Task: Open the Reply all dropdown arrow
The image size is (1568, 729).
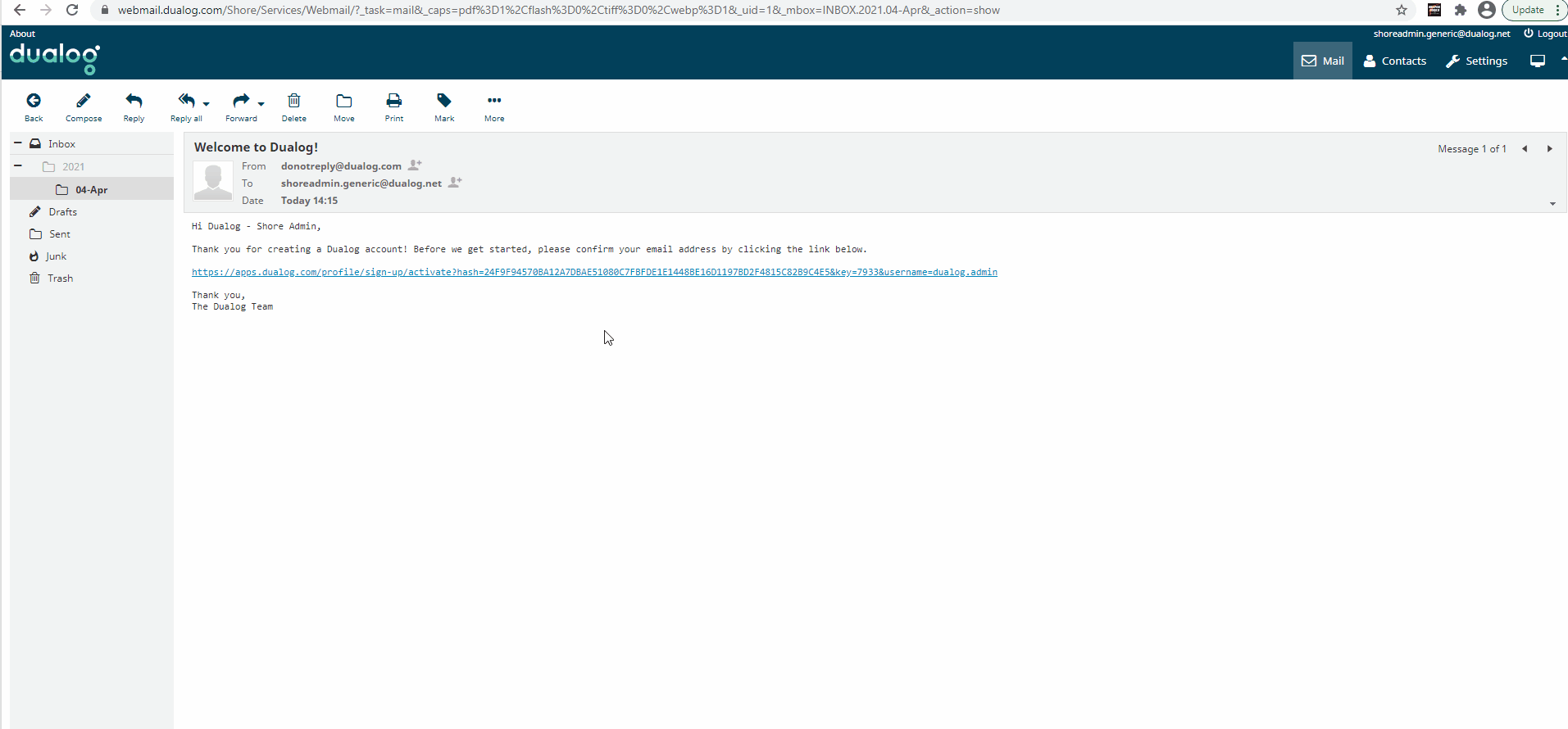Action: (207, 104)
